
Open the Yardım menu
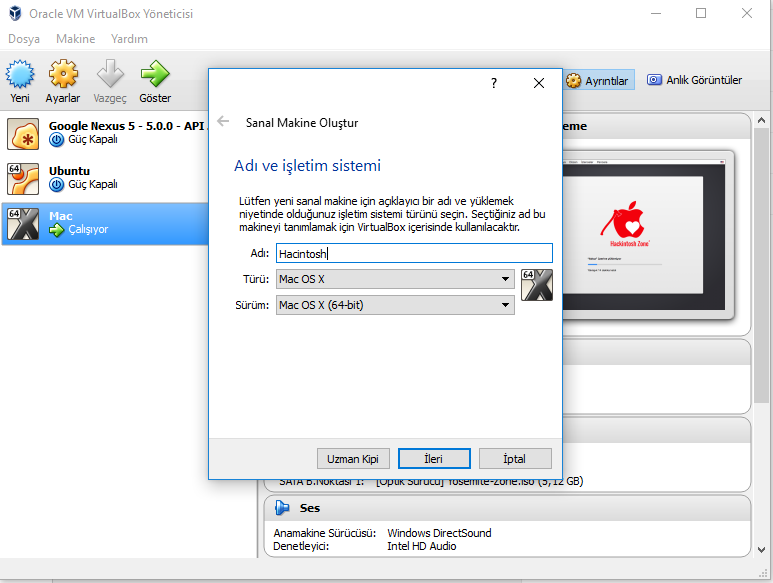coord(129,39)
